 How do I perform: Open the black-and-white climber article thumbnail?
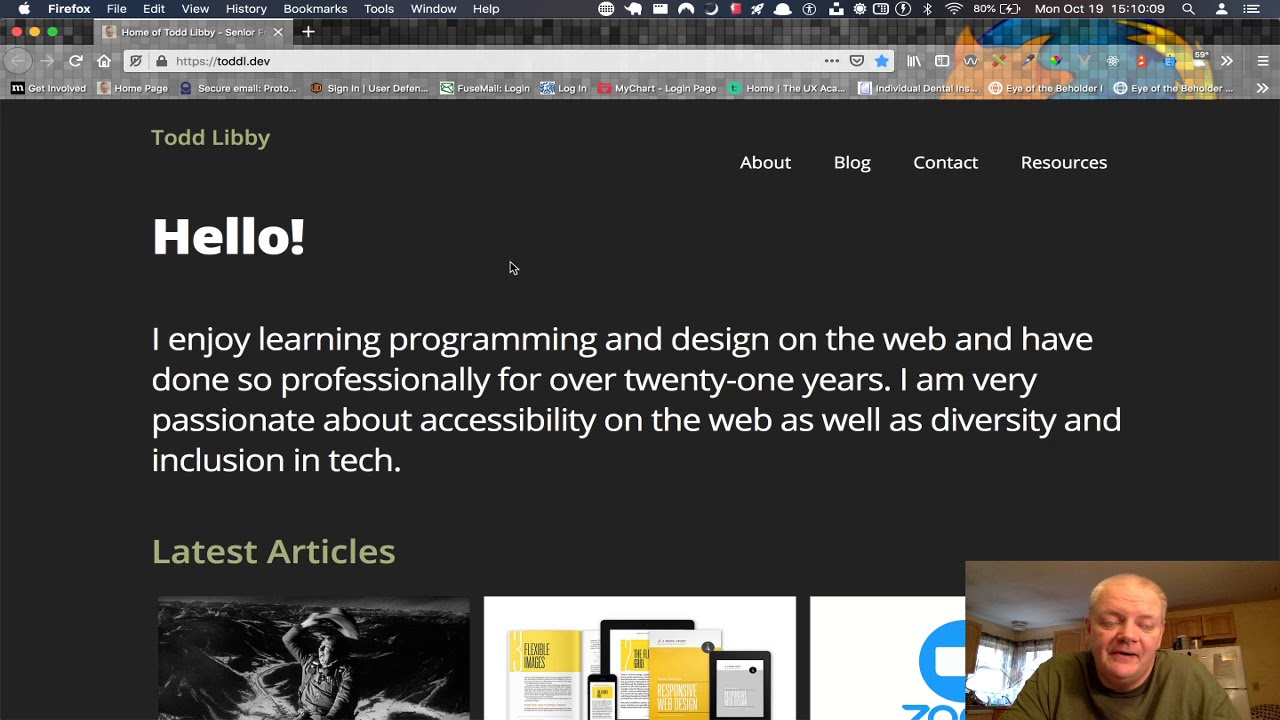pos(313,658)
